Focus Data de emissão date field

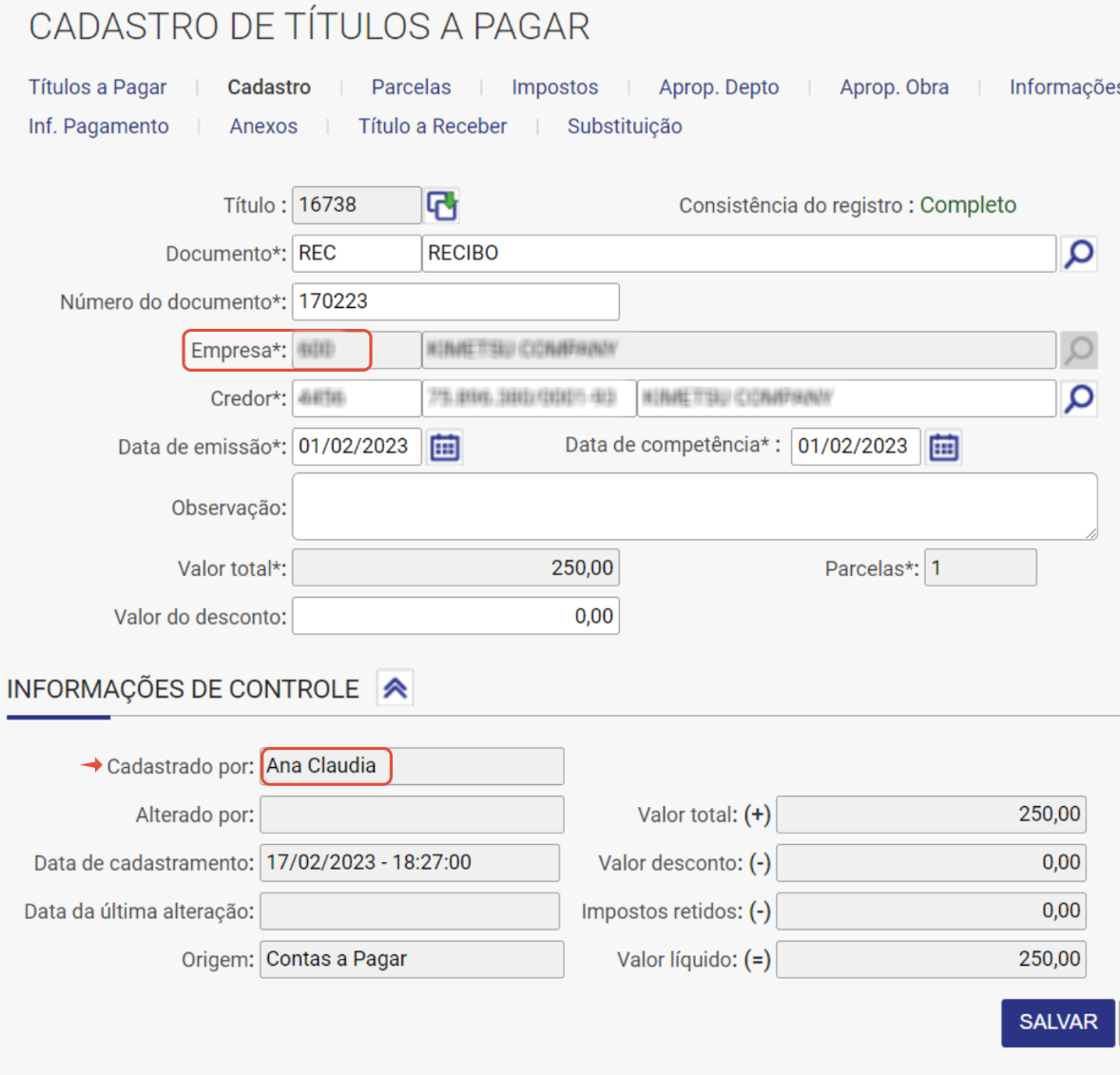(x=357, y=447)
